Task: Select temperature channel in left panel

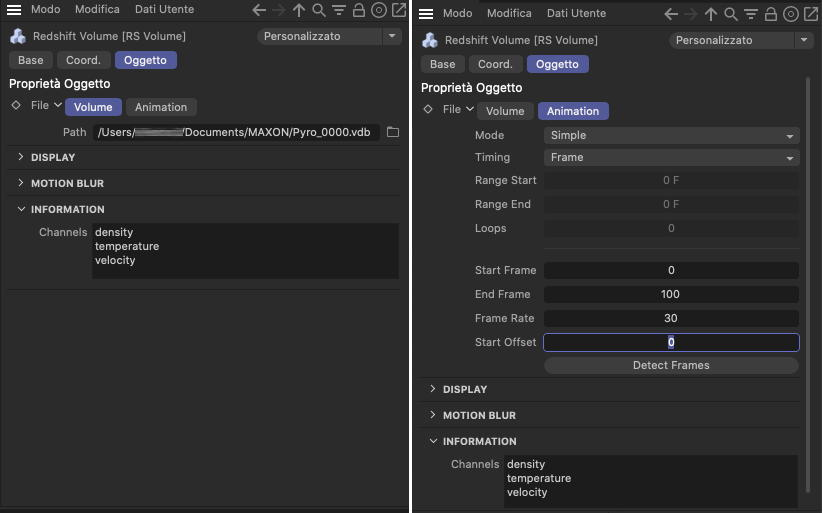Action: (126, 246)
